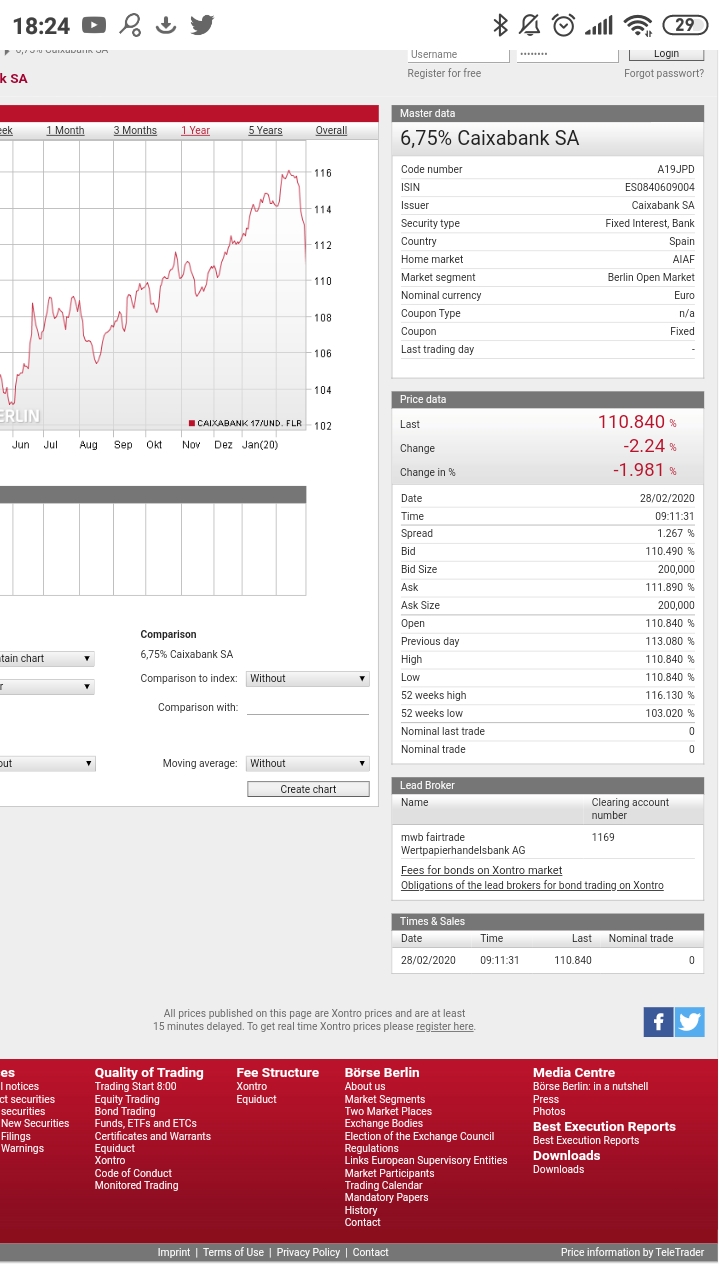Tap the Bluetooth status icon
The image size is (720, 1280).
501,25
